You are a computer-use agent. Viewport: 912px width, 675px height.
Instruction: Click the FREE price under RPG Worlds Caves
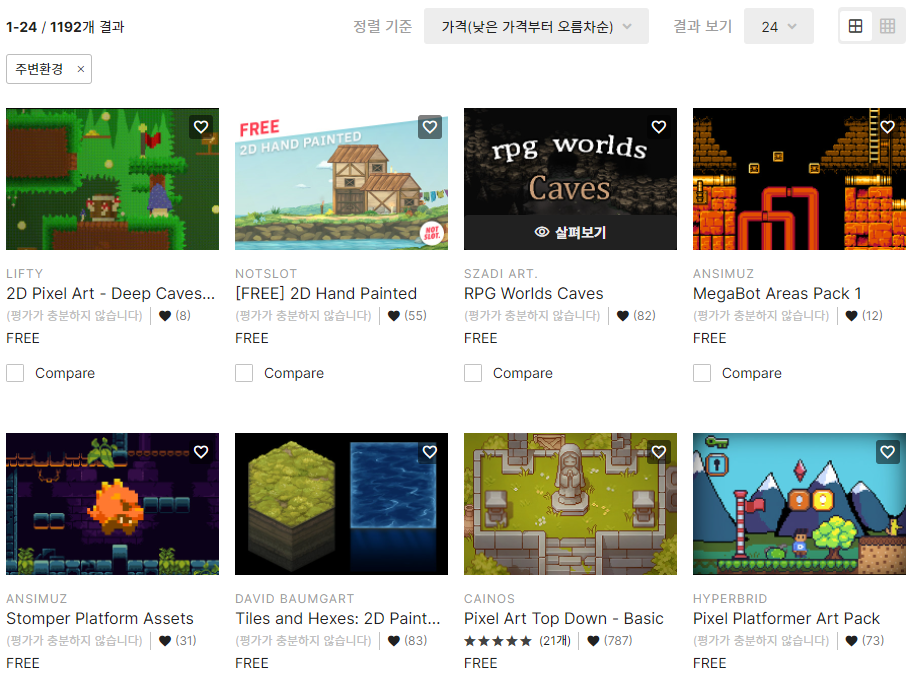coord(480,338)
